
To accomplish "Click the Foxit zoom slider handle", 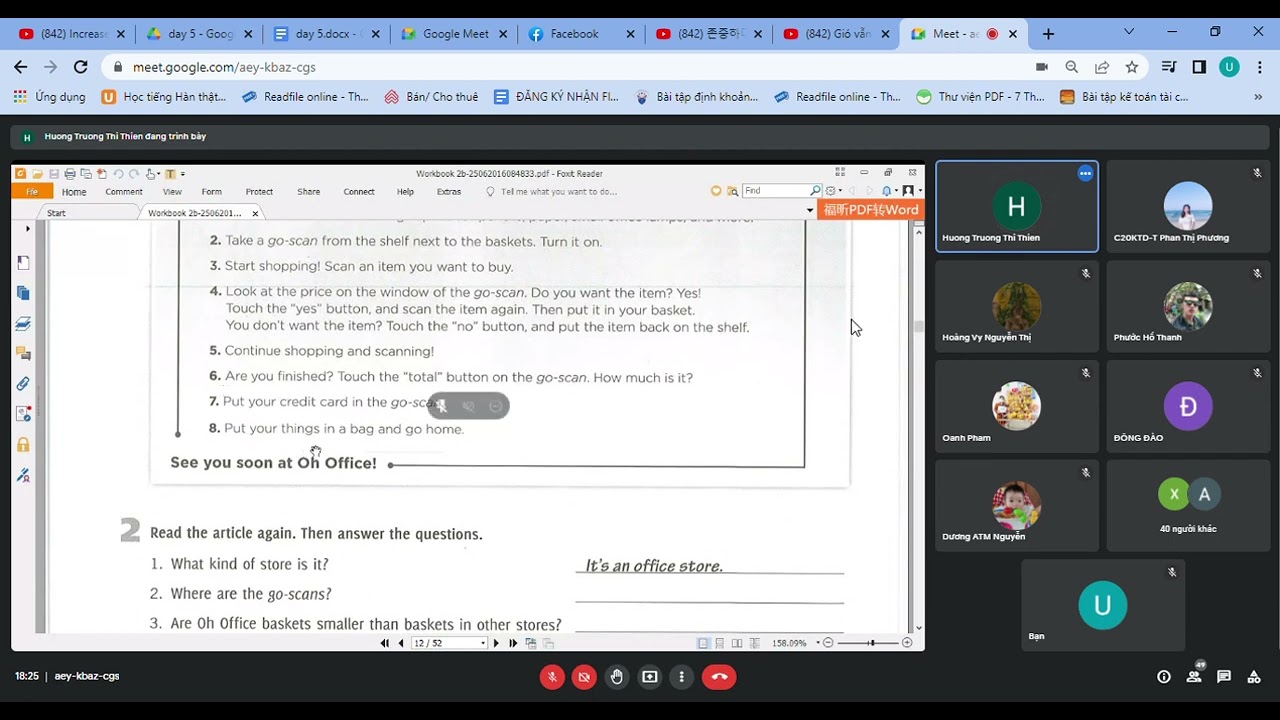I will tap(871, 643).
